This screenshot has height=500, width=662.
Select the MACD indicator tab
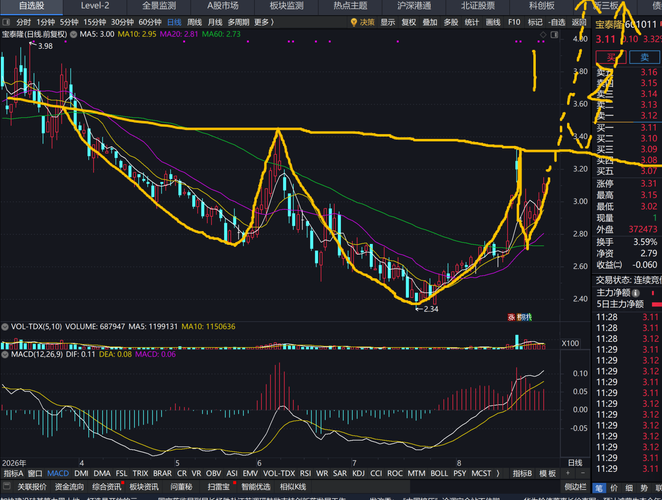coord(58,473)
